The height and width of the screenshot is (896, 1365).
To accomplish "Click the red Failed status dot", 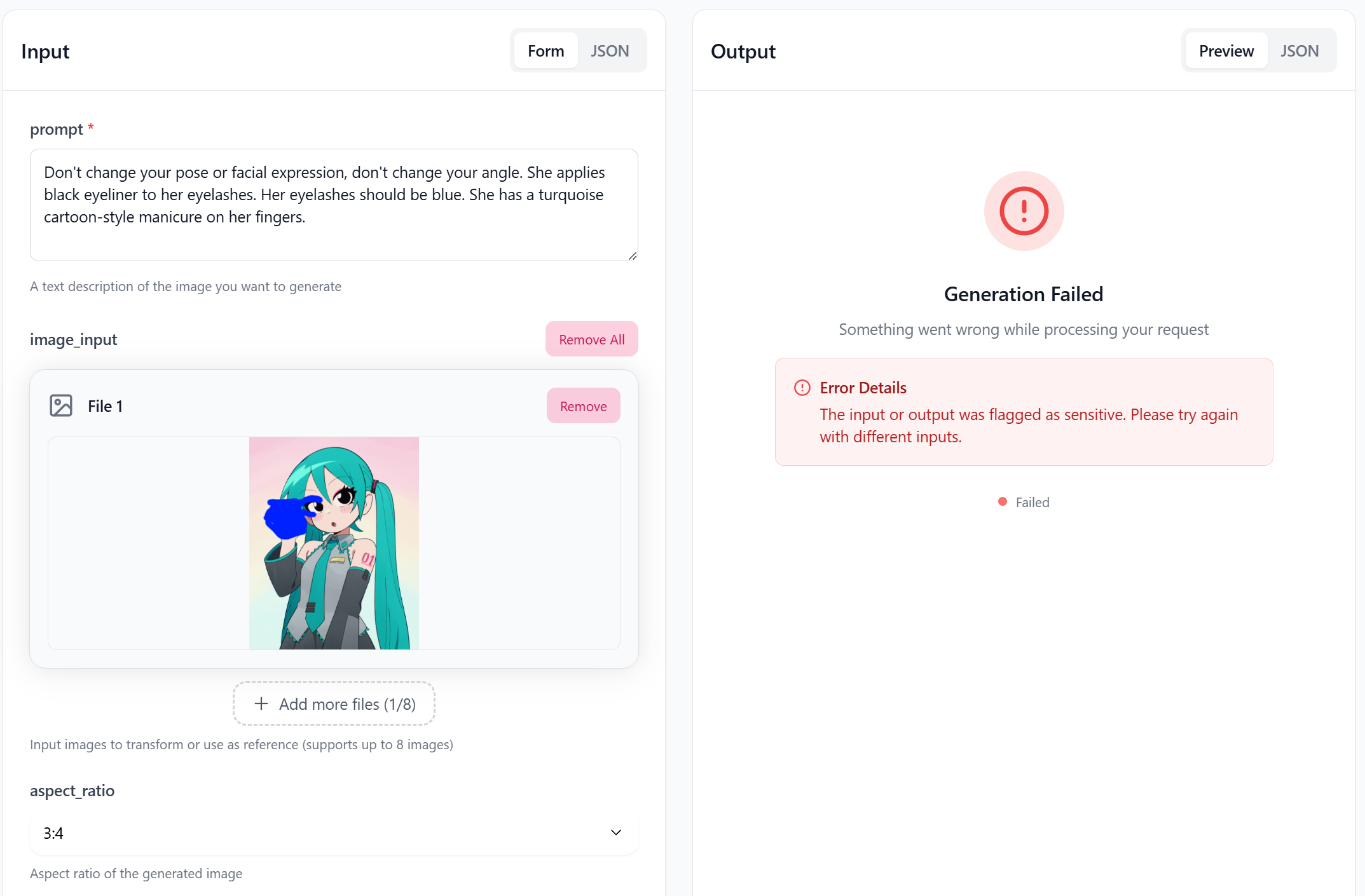I will (1003, 501).
